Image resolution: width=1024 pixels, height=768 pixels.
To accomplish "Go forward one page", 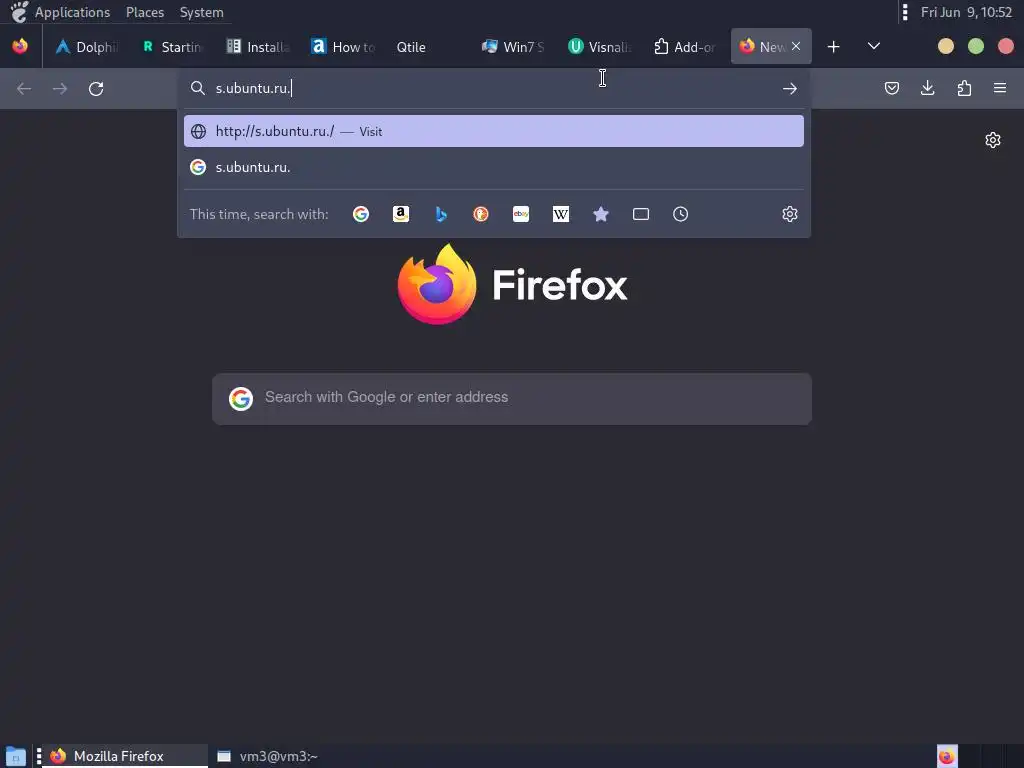I will tap(60, 89).
